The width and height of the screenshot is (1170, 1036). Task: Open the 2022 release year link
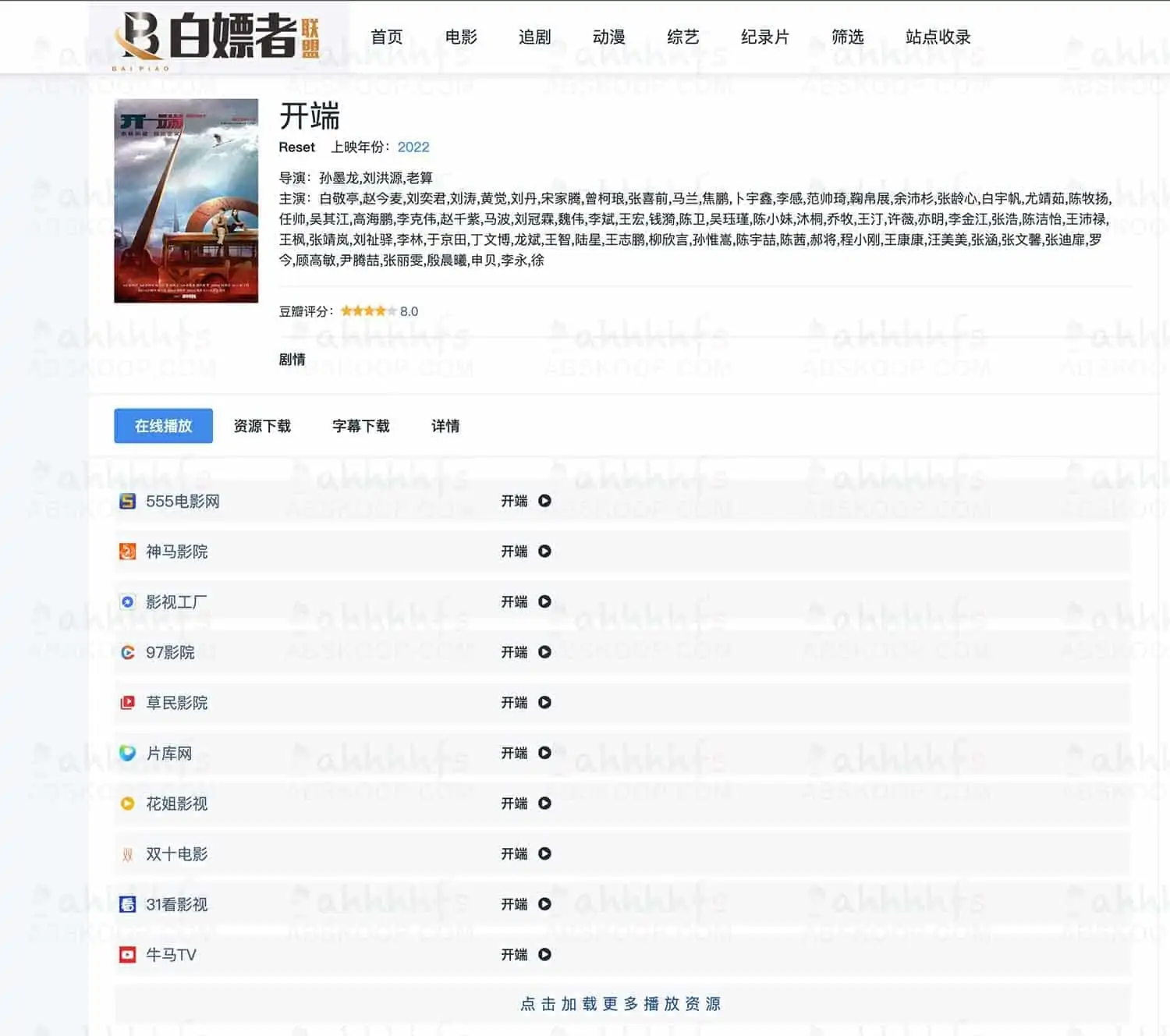(414, 147)
